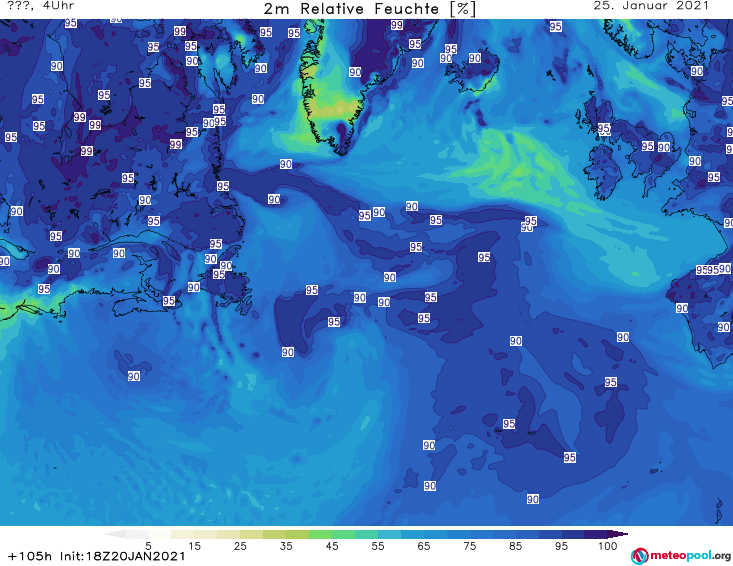The height and width of the screenshot is (566, 733).
Task: Select the '+105h Init:18Z20JAN2021' forecast text
Action: point(97,556)
